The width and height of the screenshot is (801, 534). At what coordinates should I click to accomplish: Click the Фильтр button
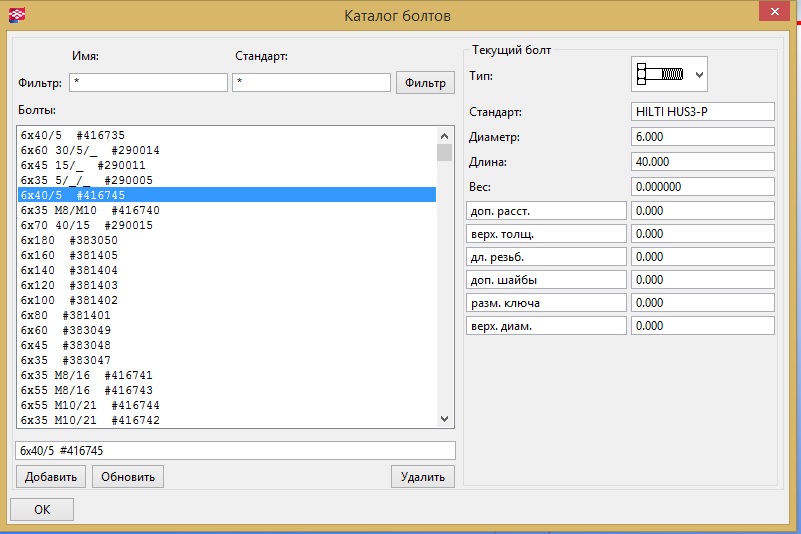[x=425, y=82]
